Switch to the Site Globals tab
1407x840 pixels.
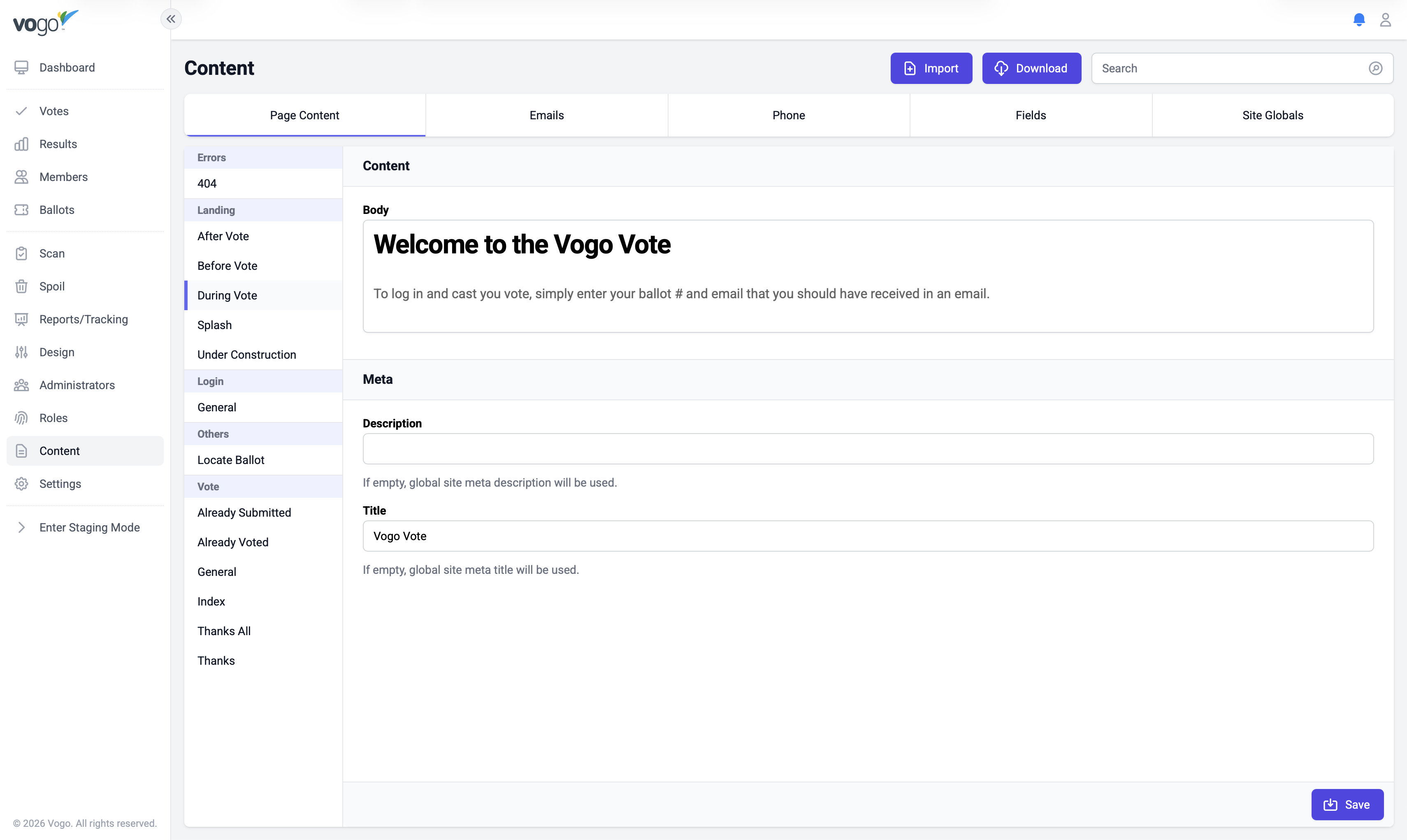[x=1272, y=115]
